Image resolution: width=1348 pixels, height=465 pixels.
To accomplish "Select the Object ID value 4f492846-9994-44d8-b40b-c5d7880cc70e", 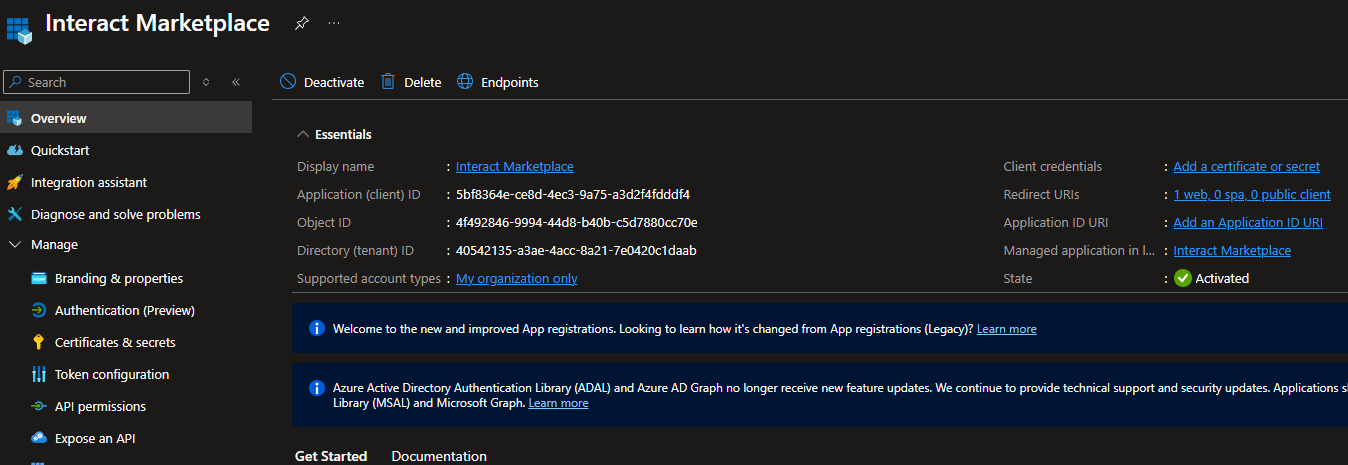I will click(577, 222).
